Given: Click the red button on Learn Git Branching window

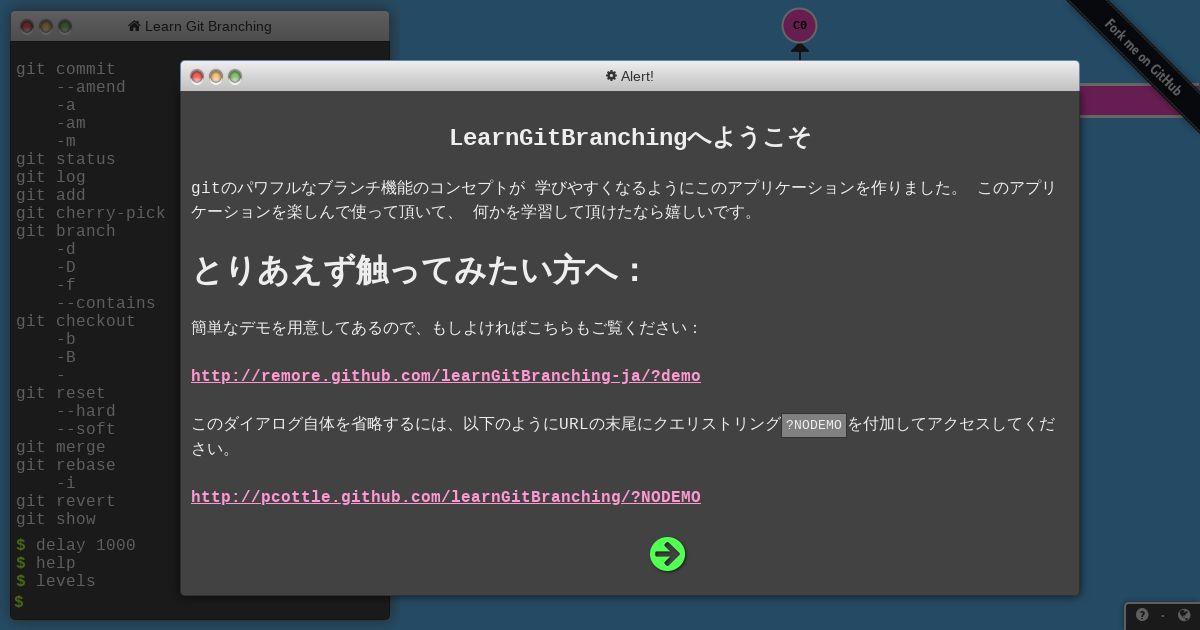Looking at the screenshot, I should coord(27,26).
